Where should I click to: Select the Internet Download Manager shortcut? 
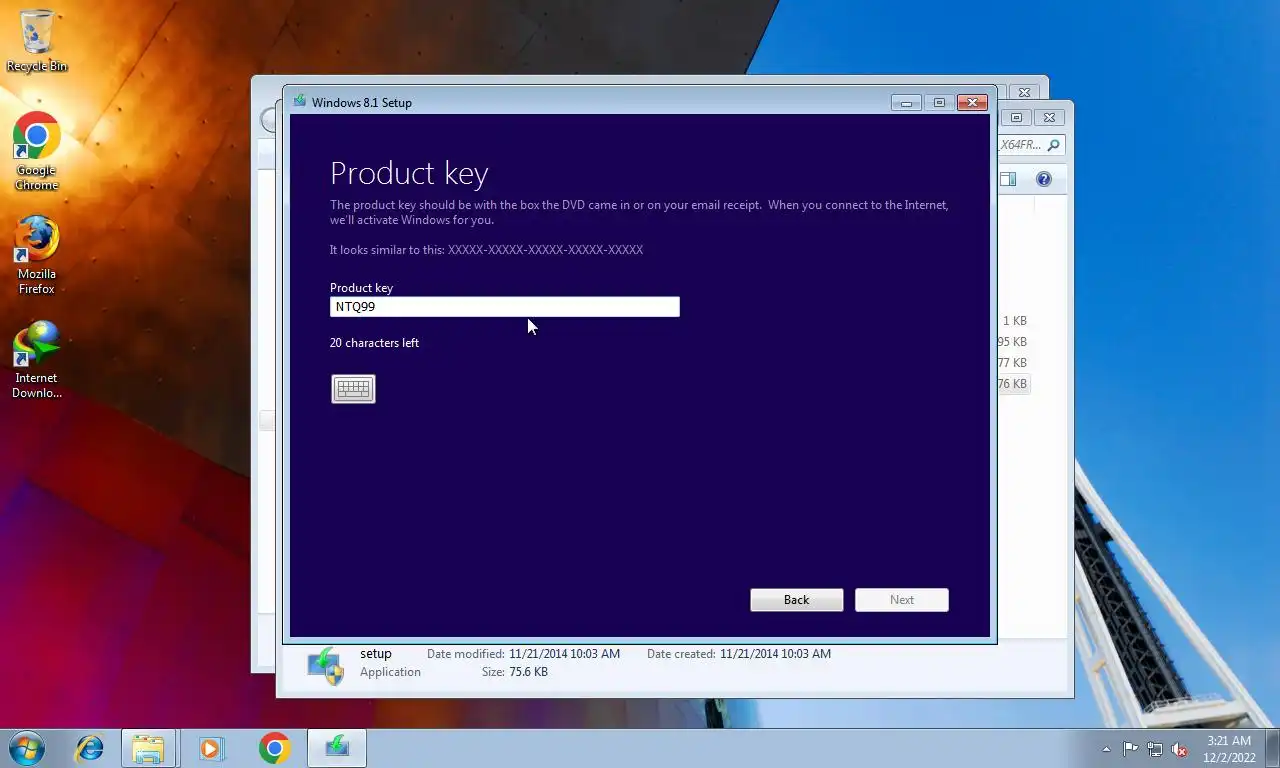tap(37, 360)
